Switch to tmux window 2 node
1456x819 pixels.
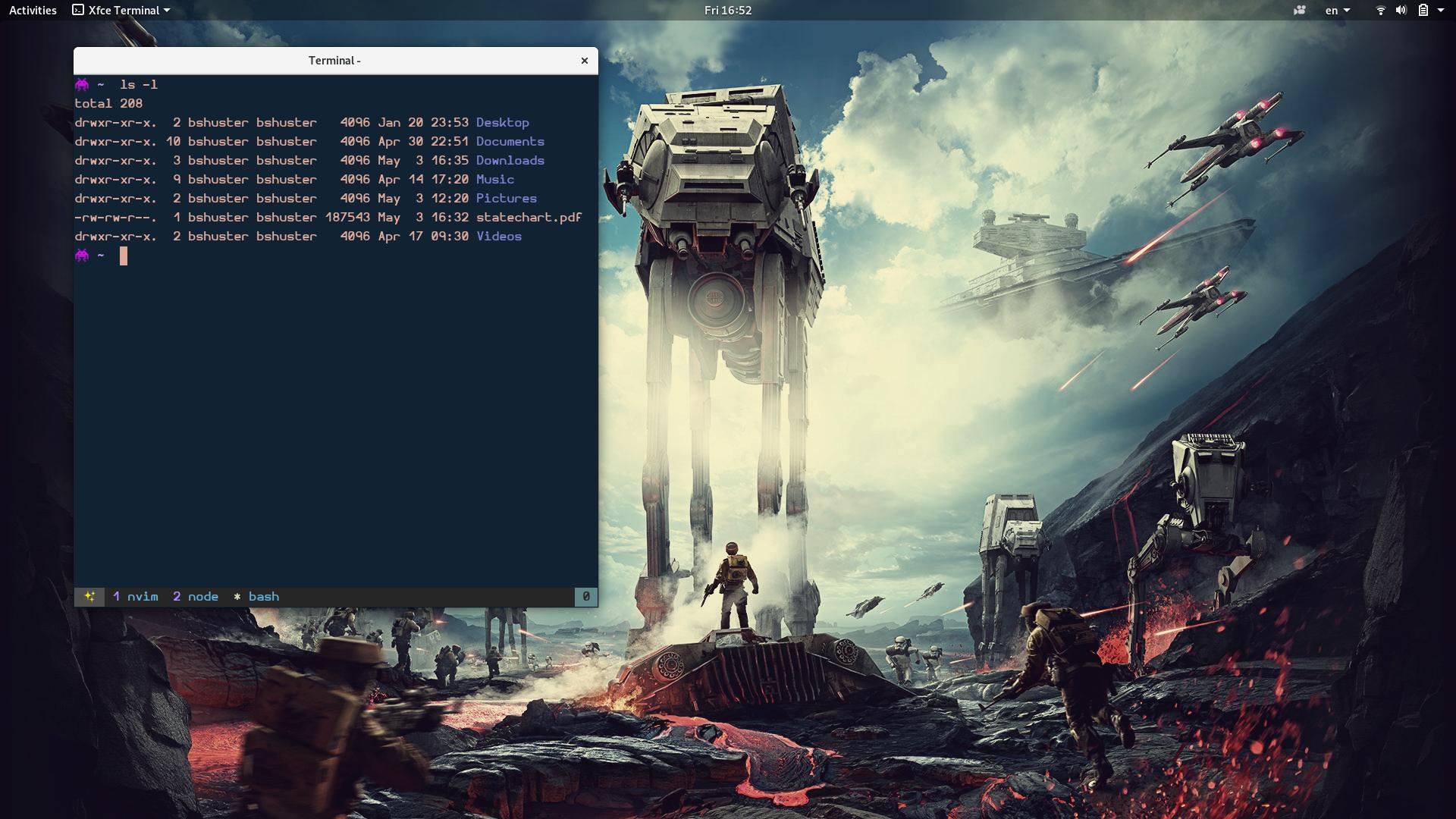196,597
